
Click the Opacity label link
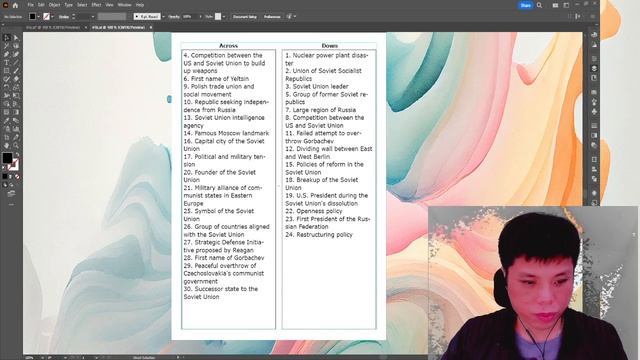174,17
